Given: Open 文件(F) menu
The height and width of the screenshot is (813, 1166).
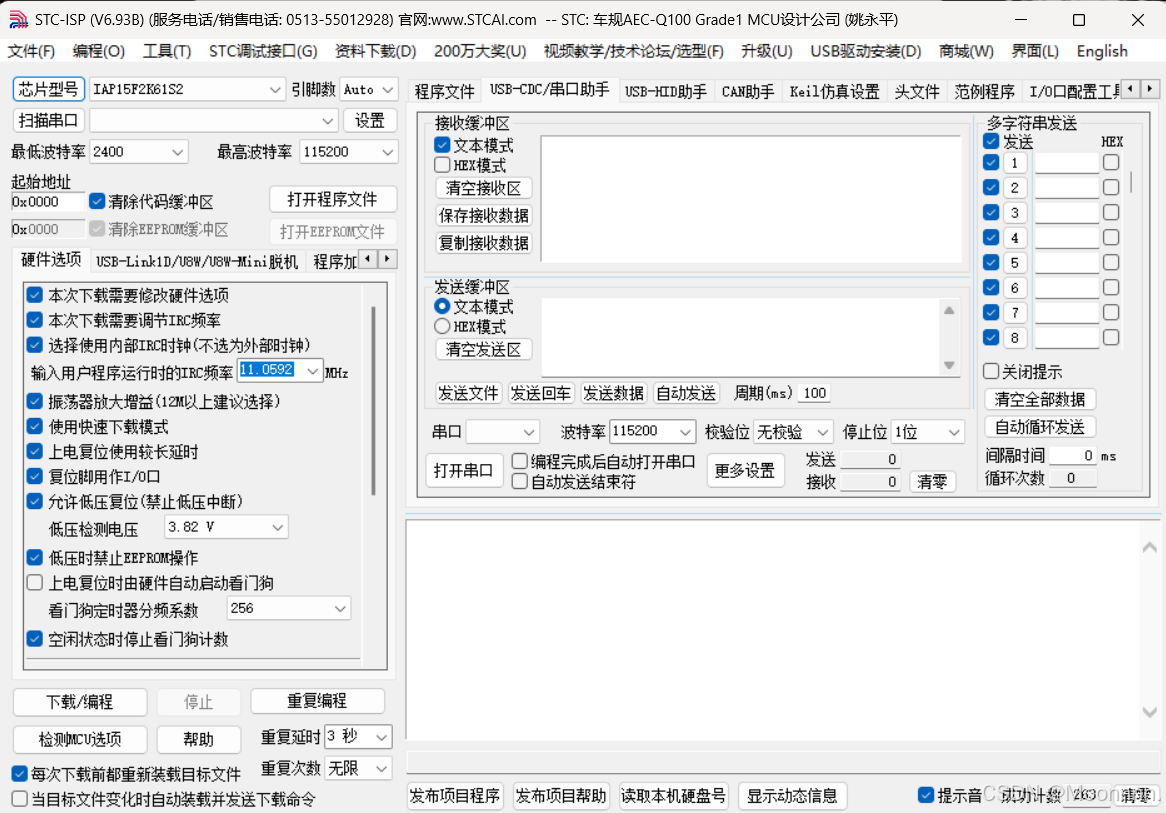Looking at the screenshot, I should pos(31,51).
